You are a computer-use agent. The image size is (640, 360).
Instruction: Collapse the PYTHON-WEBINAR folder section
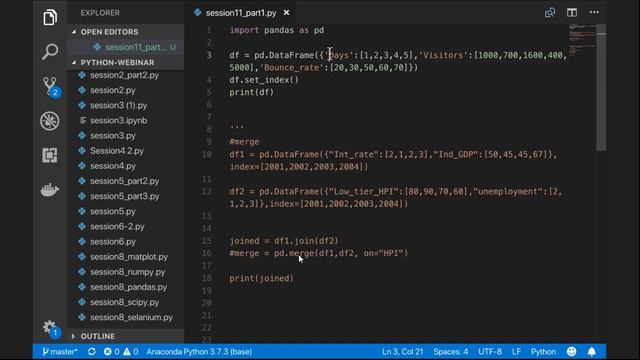[x=126, y=62]
